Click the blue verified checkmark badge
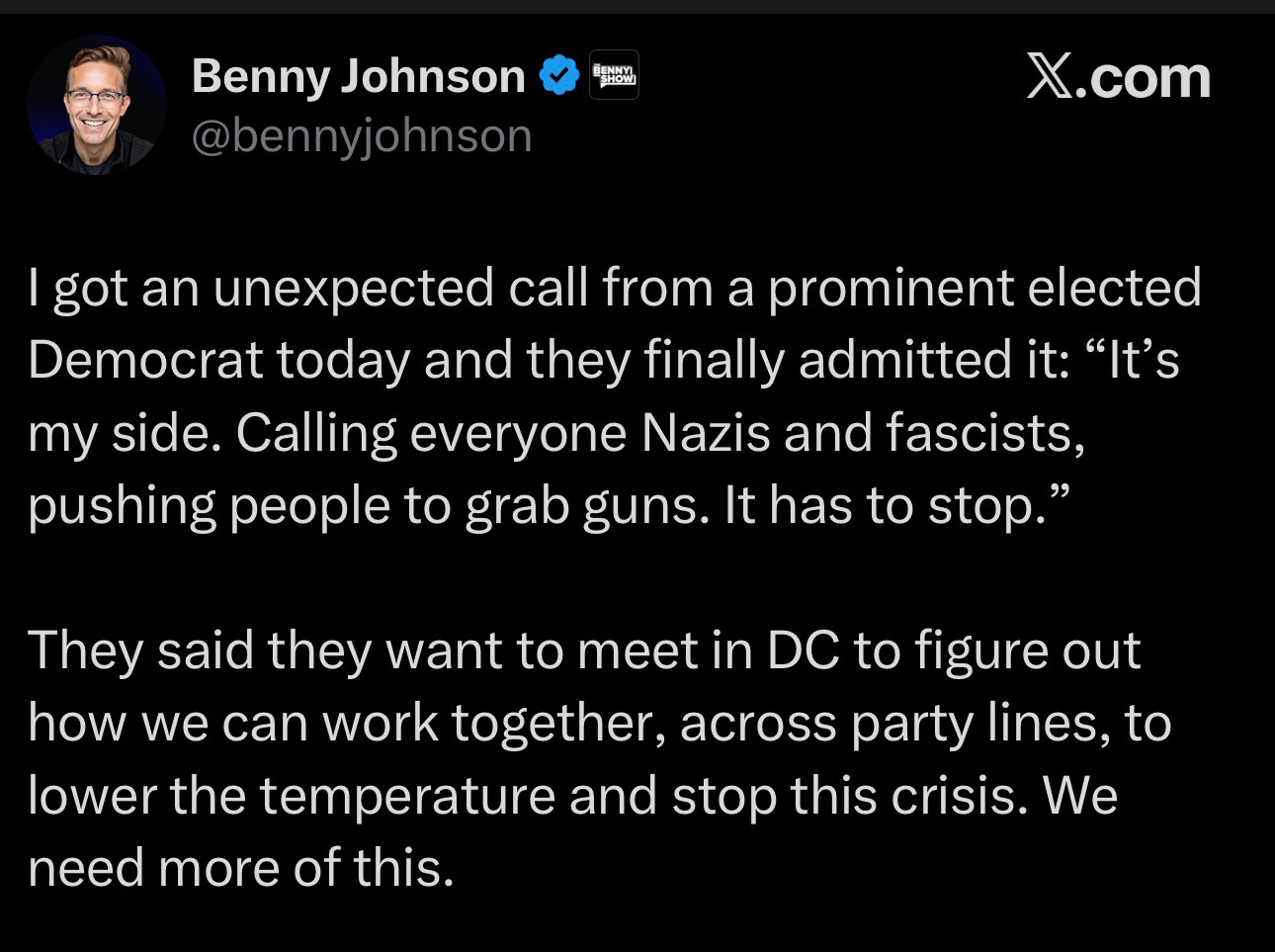Screen dimensions: 1275x952 [x=559, y=76]
